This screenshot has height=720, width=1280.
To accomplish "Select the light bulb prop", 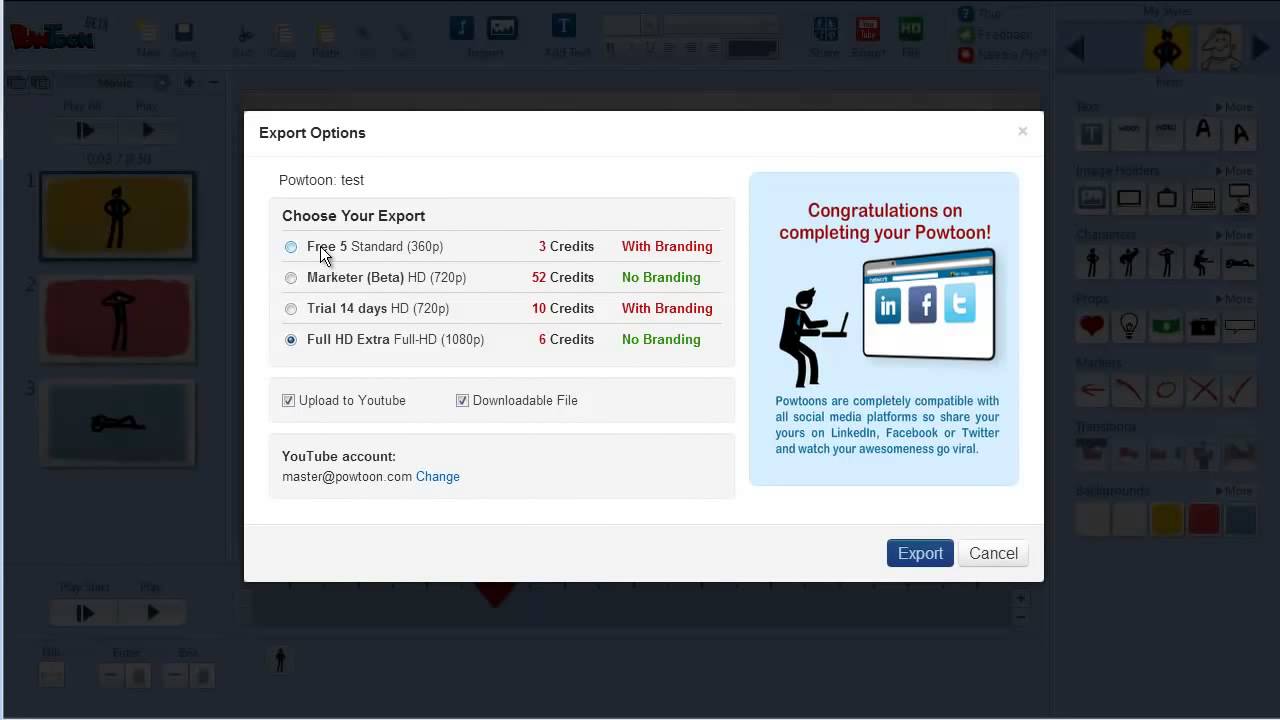I will (1129, 326).
